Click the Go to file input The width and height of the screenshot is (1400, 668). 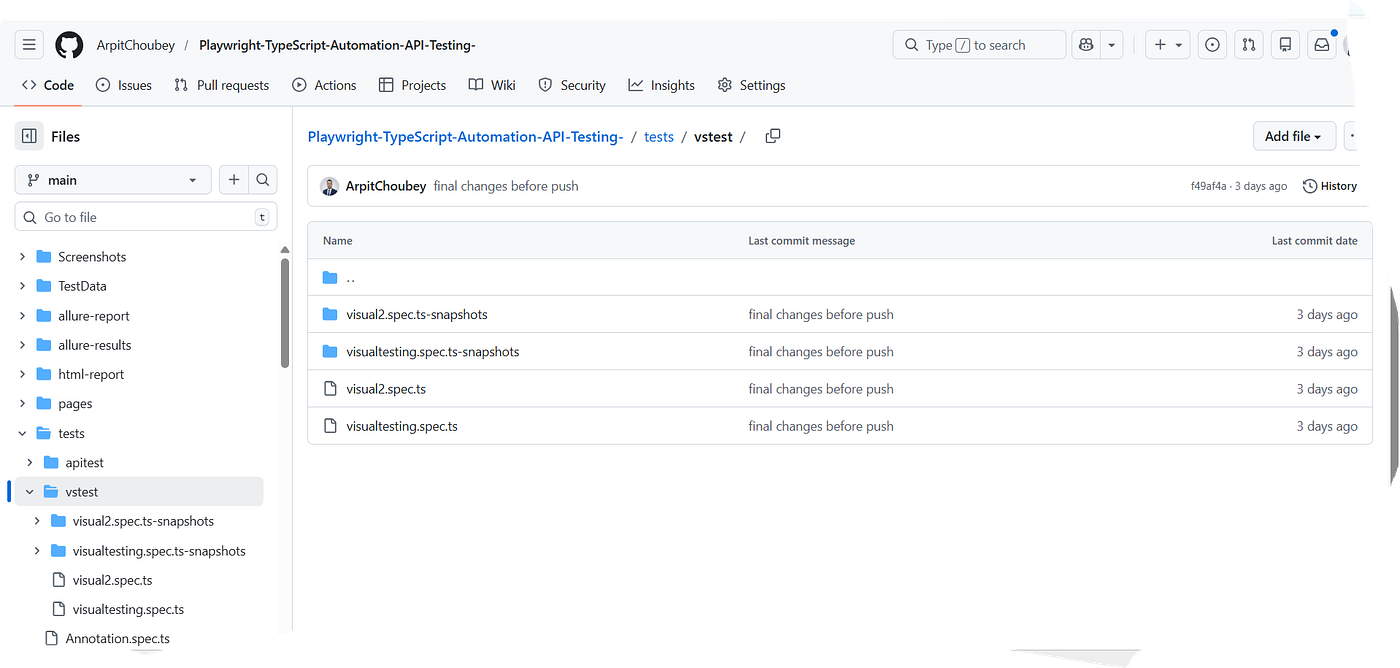[x=146, y=217]
